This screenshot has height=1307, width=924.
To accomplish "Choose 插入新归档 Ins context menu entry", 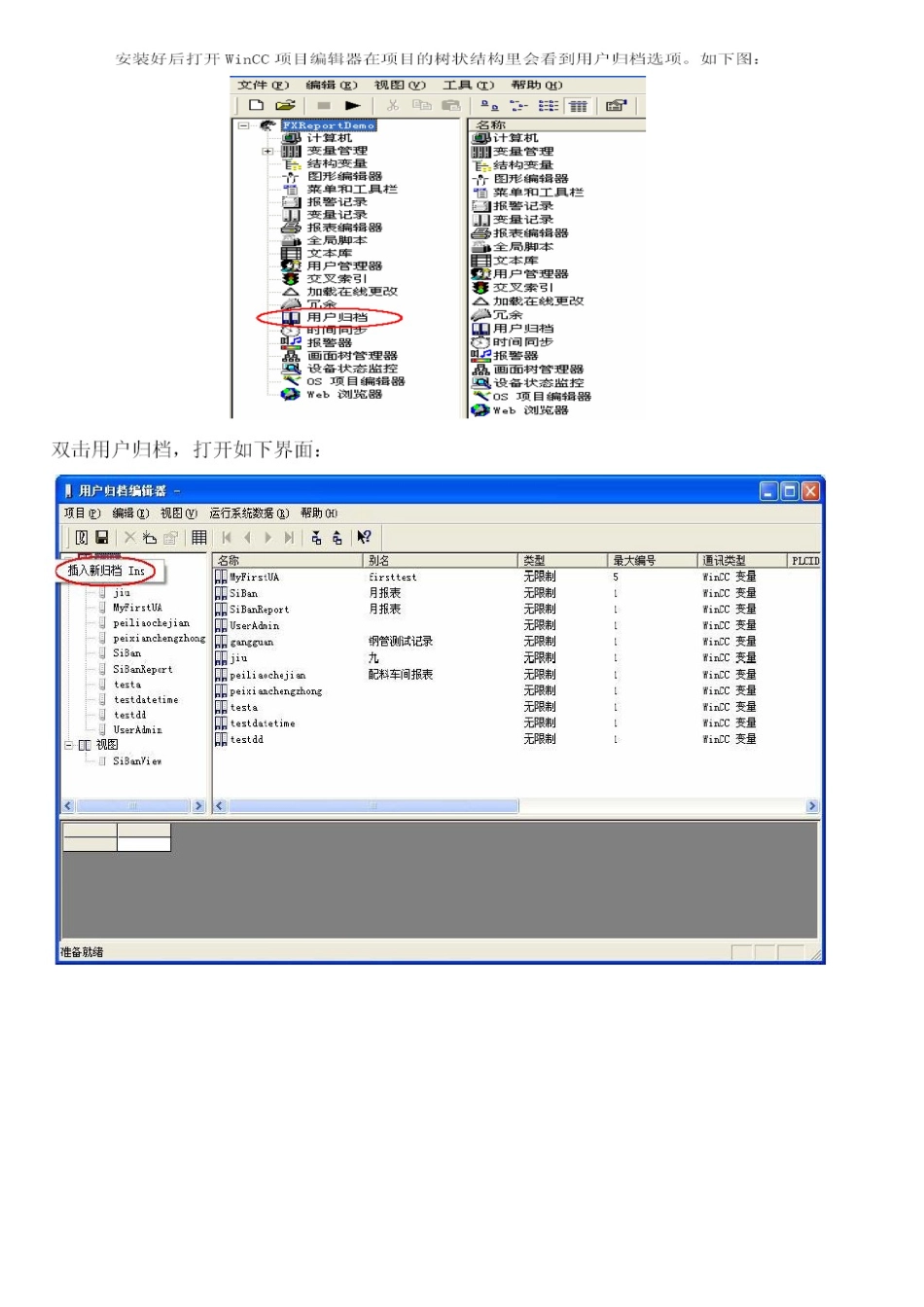I will coord(106,571).
